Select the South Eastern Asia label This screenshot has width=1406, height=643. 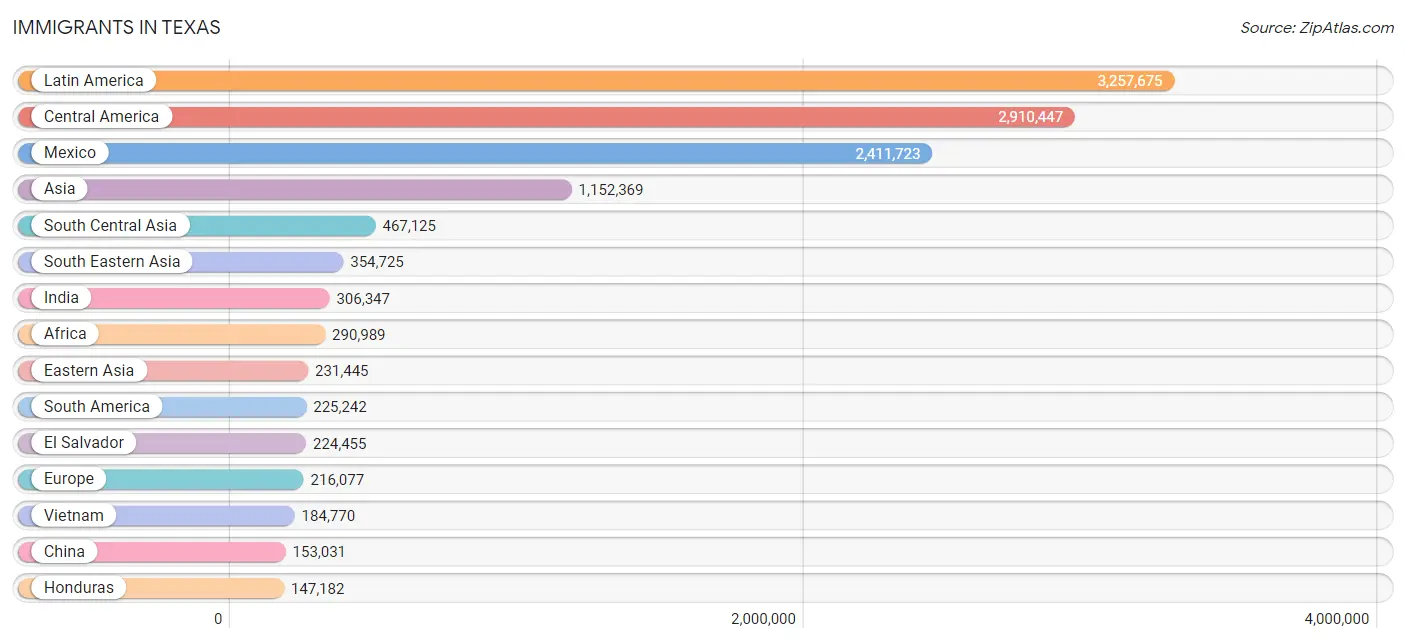point(112,262)
